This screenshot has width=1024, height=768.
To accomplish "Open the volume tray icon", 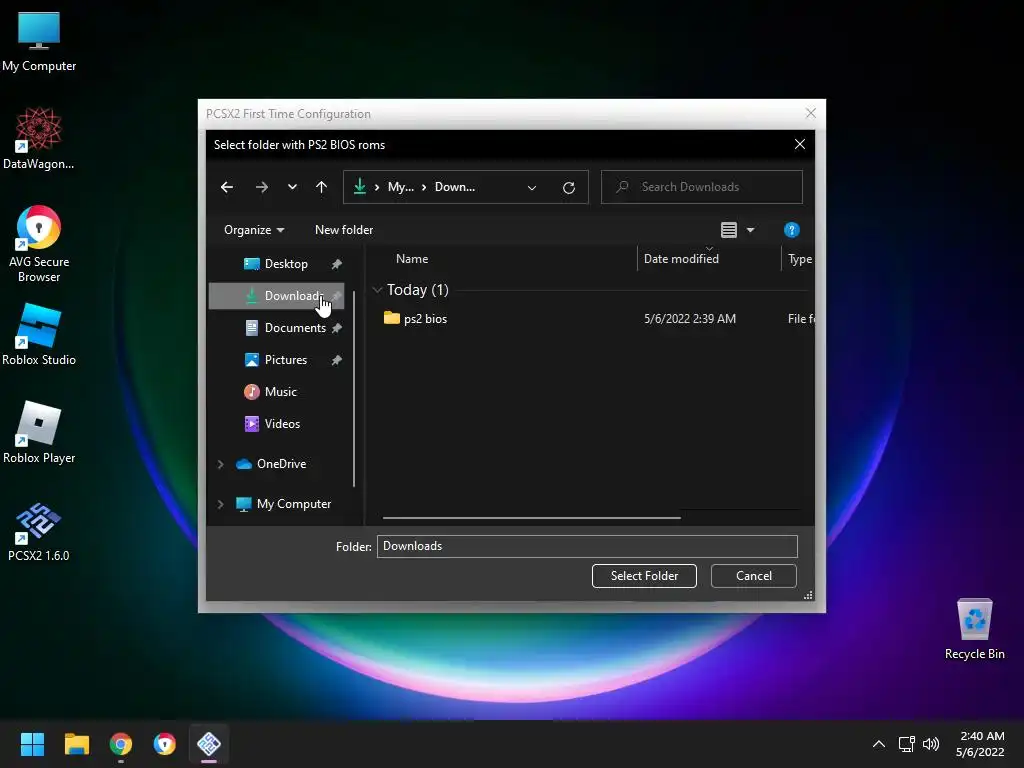I will [x=931, y=744].
